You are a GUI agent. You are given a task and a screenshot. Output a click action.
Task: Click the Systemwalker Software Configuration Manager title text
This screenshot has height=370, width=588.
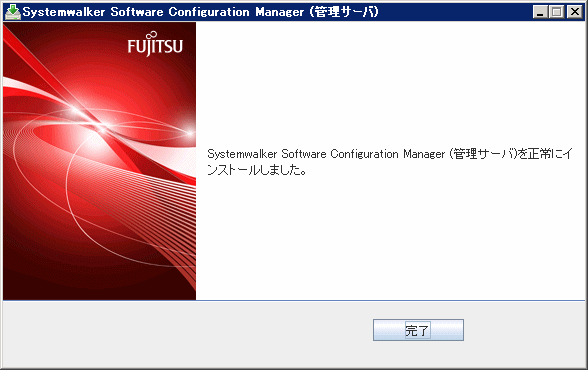point(164,12)
